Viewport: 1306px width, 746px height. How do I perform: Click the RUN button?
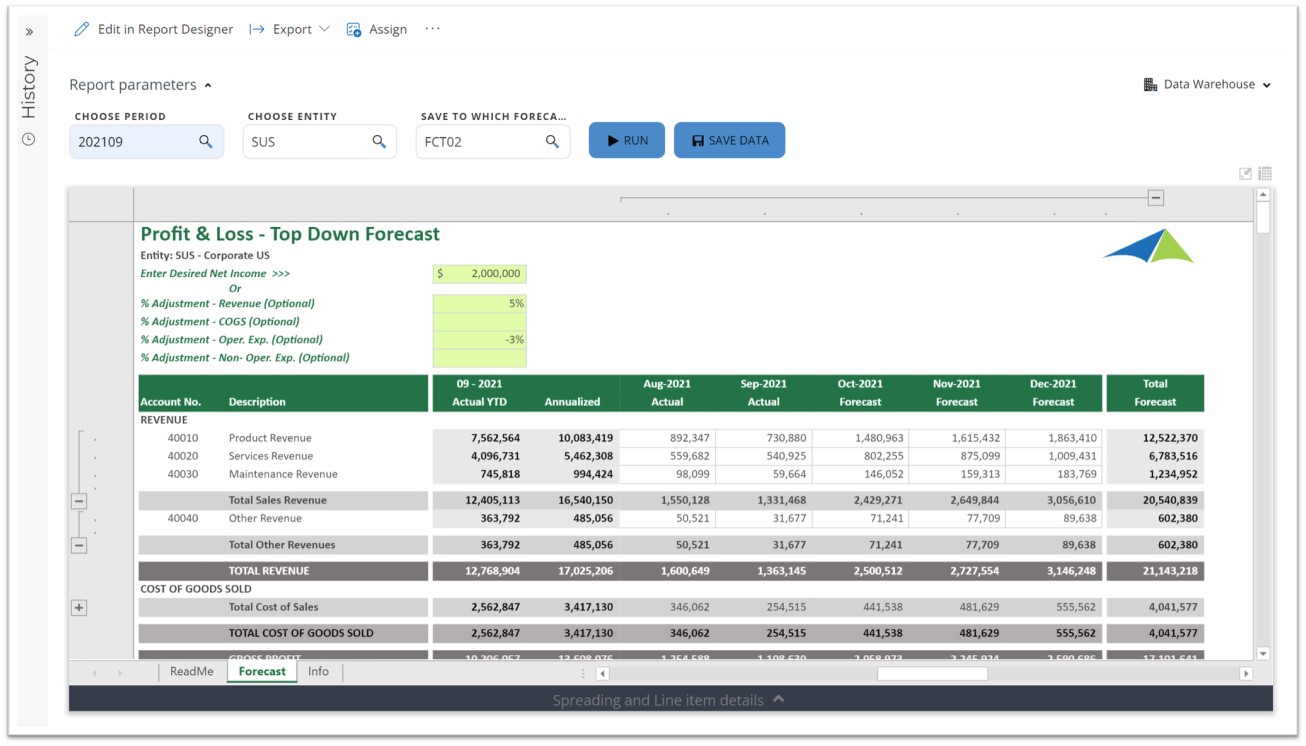[627, 141]
